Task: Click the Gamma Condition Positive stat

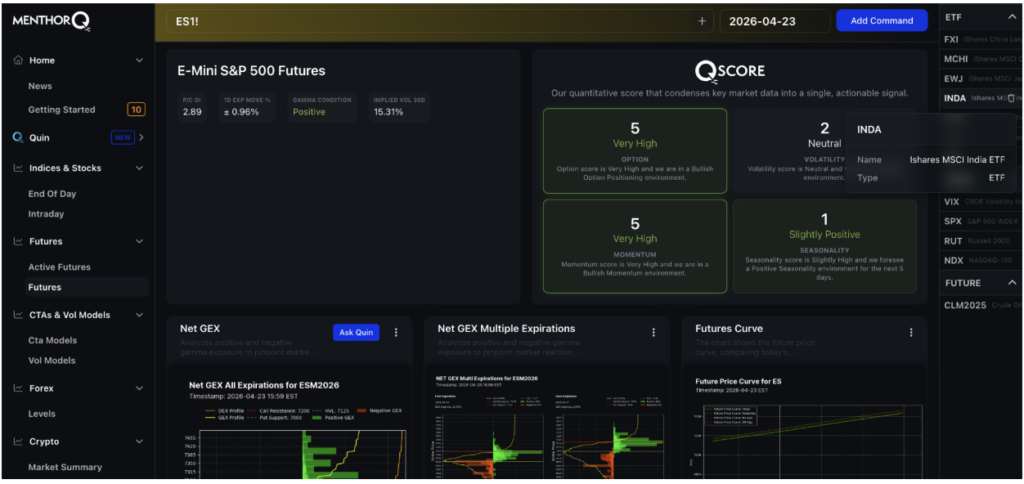Action: [x=322, y=107]
